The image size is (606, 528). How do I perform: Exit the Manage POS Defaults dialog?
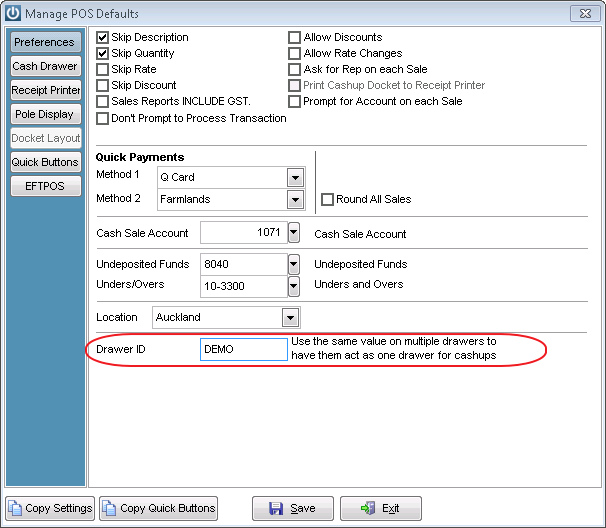(381, 508)
